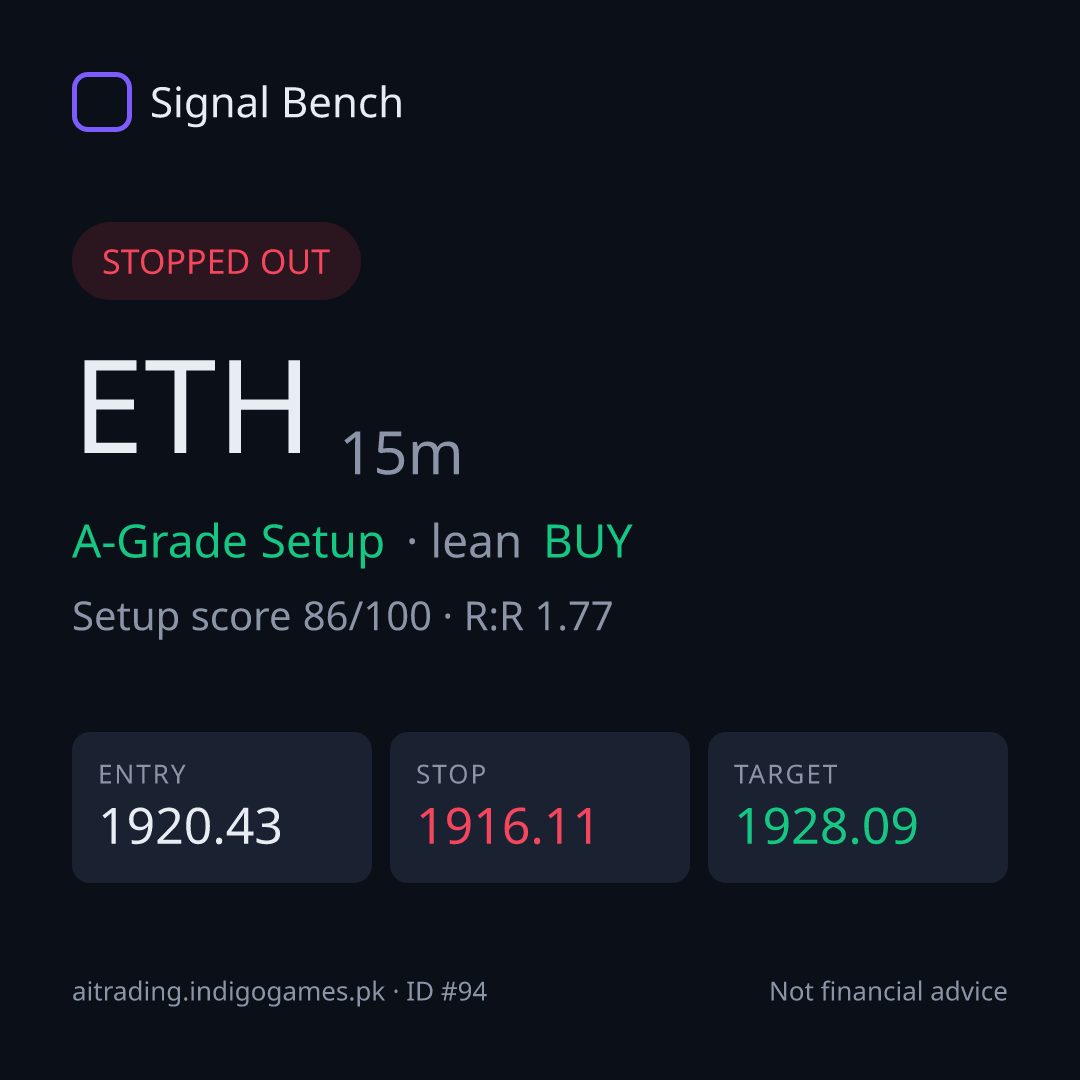The image size is (1080, 1080).
Task: Click the Not financial advice disclaimer
Action: click(889, 992)
